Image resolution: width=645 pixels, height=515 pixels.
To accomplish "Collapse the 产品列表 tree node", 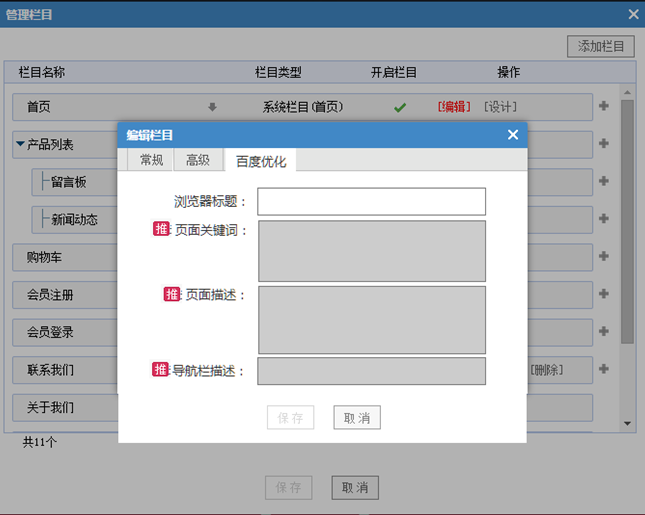I will click(20, 144).
